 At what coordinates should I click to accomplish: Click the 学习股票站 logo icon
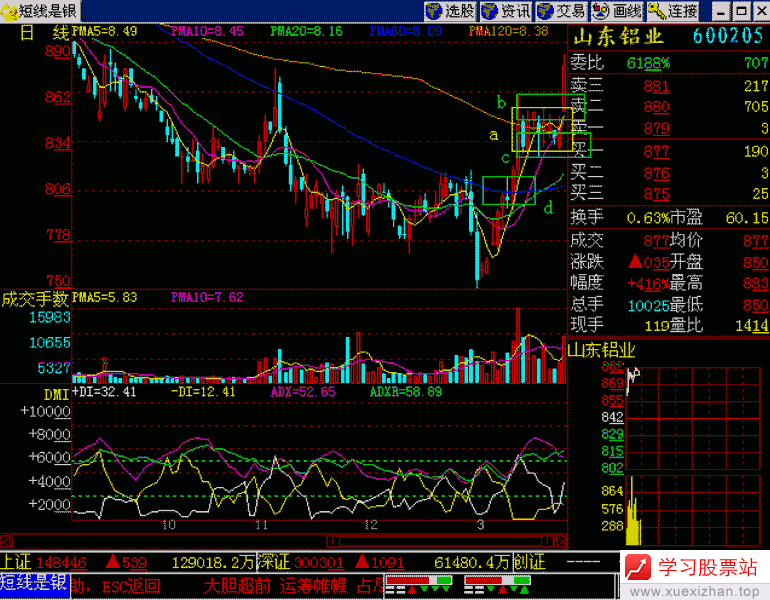click(638, 568)
